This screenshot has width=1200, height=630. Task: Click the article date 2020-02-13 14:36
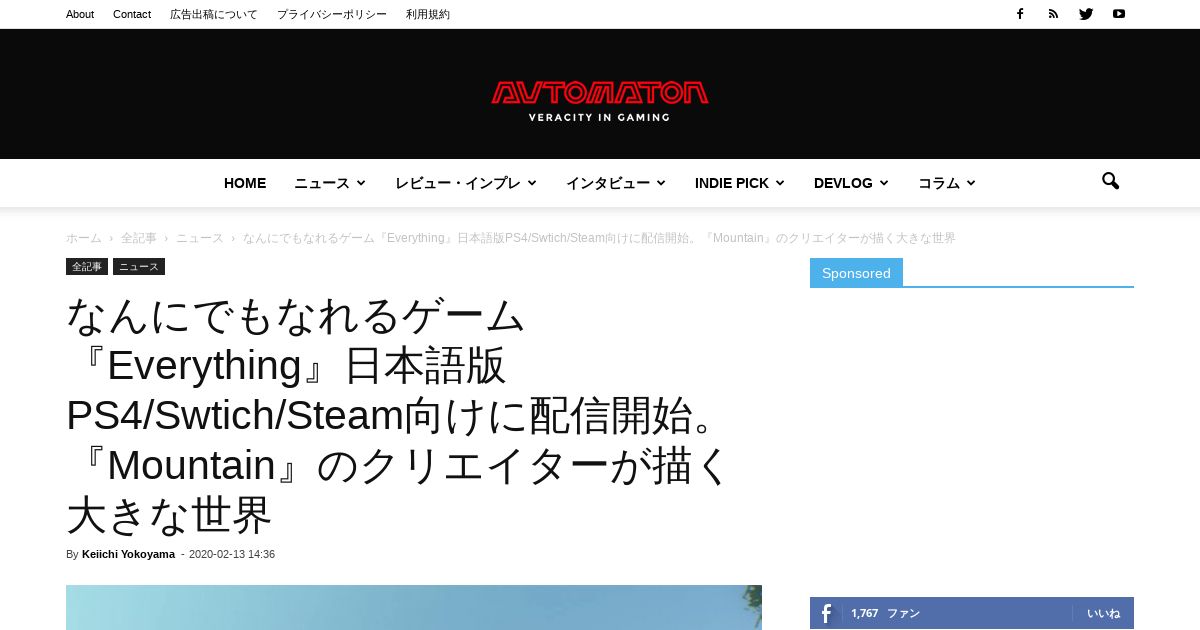(232, 554)
